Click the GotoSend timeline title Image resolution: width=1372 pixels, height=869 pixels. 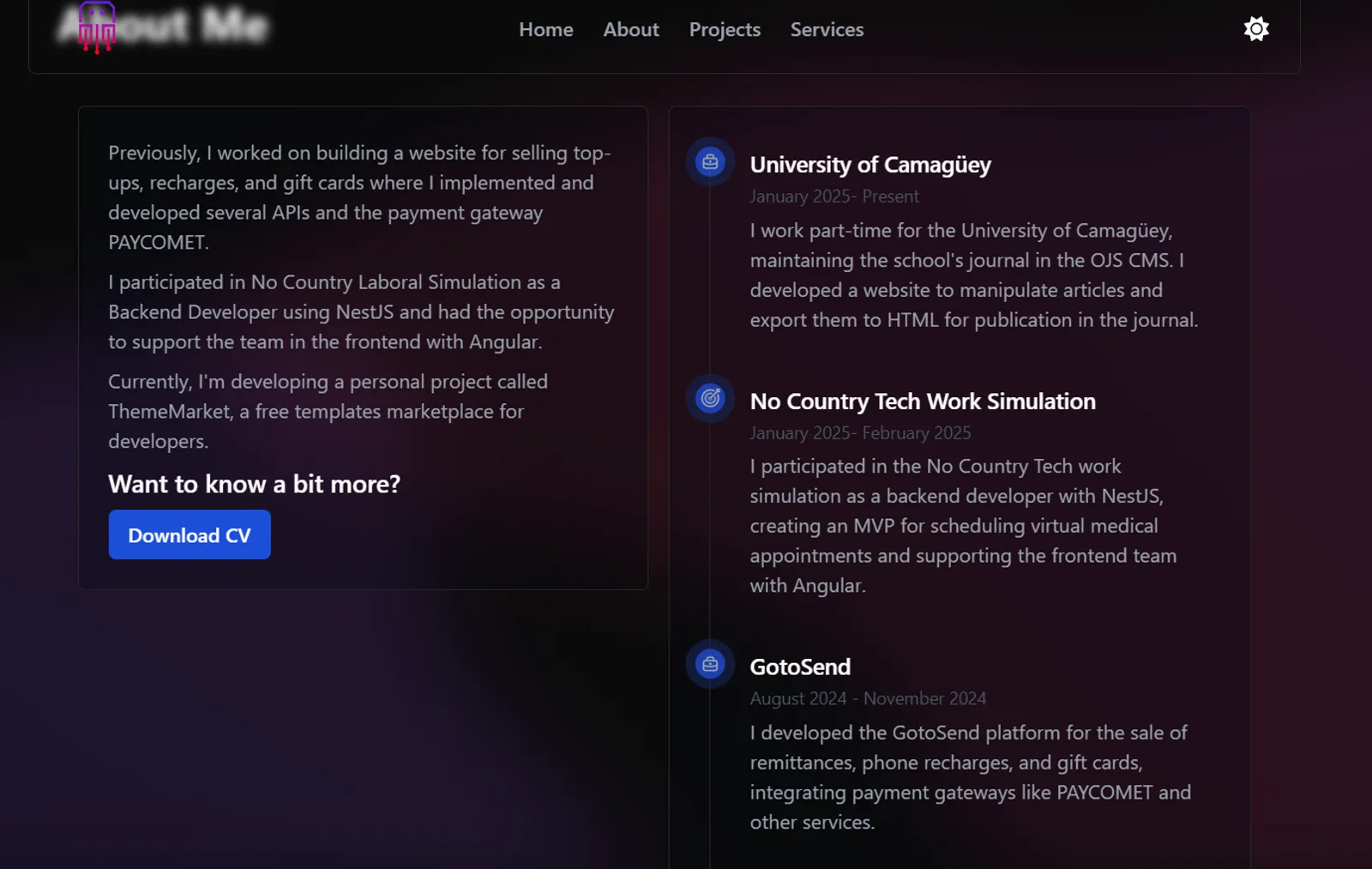pyautogui.click(x=800, y=667)
